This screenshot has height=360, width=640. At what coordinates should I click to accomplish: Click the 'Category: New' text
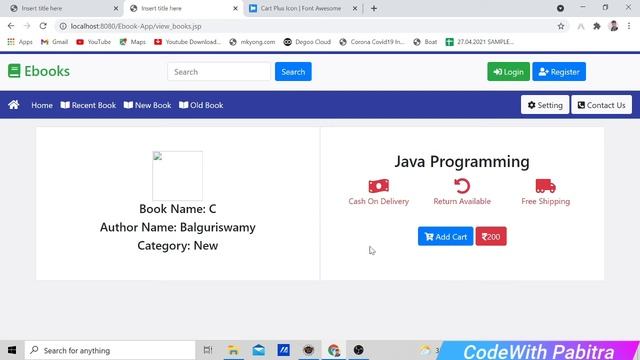[178, 245]
